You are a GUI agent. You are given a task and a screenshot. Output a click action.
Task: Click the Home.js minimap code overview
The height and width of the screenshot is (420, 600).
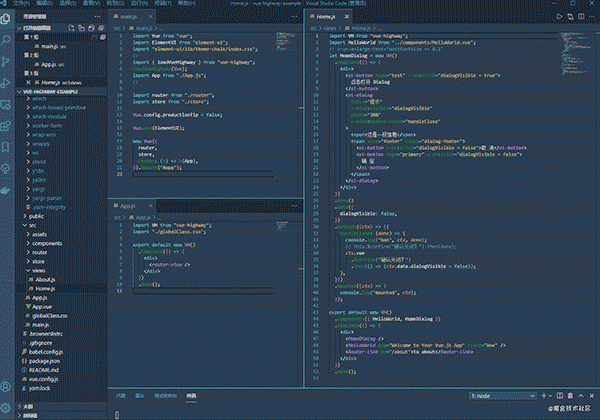(574, 54)
